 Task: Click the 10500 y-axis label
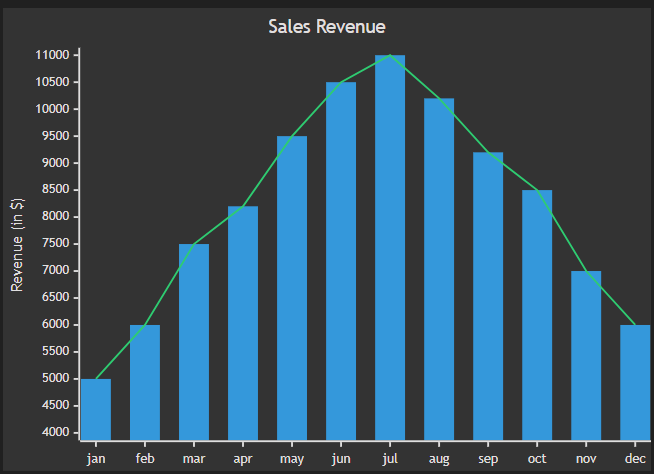(x=52, y=82)
